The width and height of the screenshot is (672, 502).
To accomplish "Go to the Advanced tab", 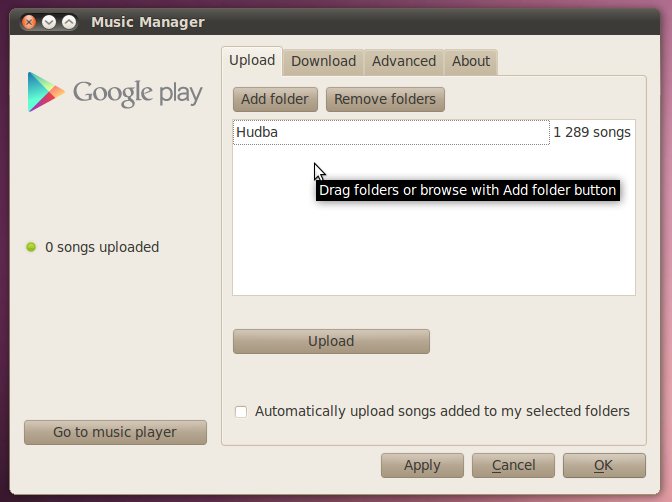I will tap(403, 61).
